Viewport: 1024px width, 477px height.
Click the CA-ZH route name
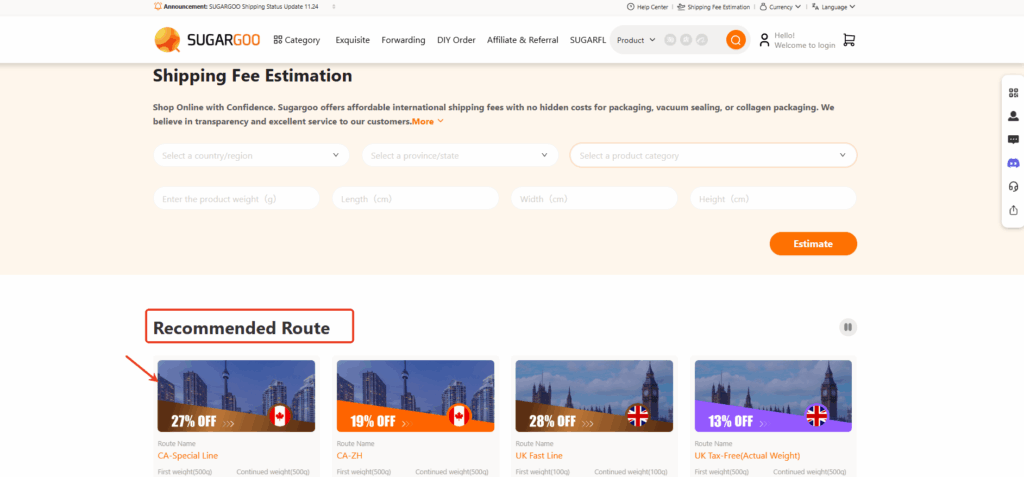[x=349, y=455]
